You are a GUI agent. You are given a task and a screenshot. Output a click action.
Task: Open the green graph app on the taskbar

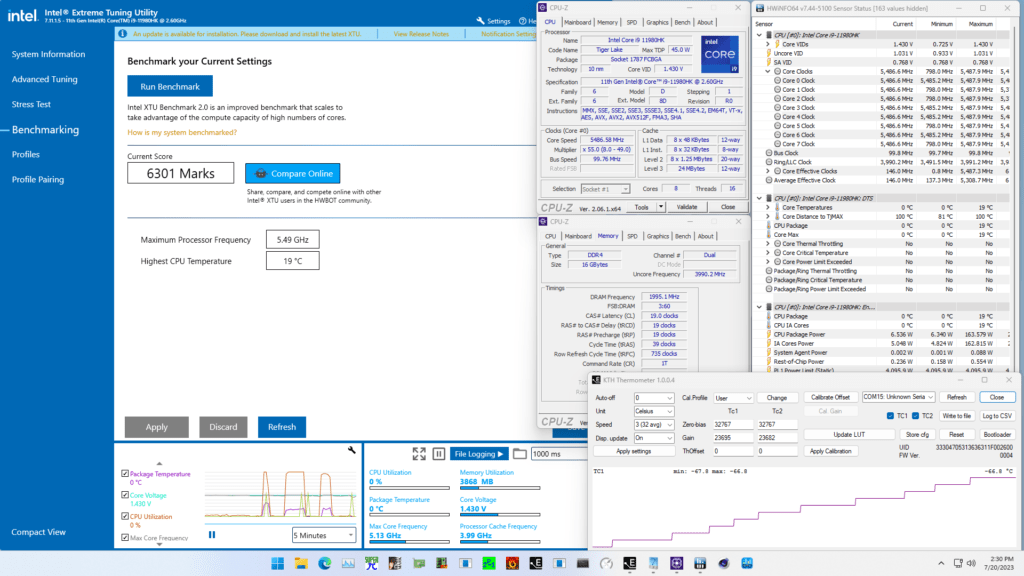coord(488,564)
